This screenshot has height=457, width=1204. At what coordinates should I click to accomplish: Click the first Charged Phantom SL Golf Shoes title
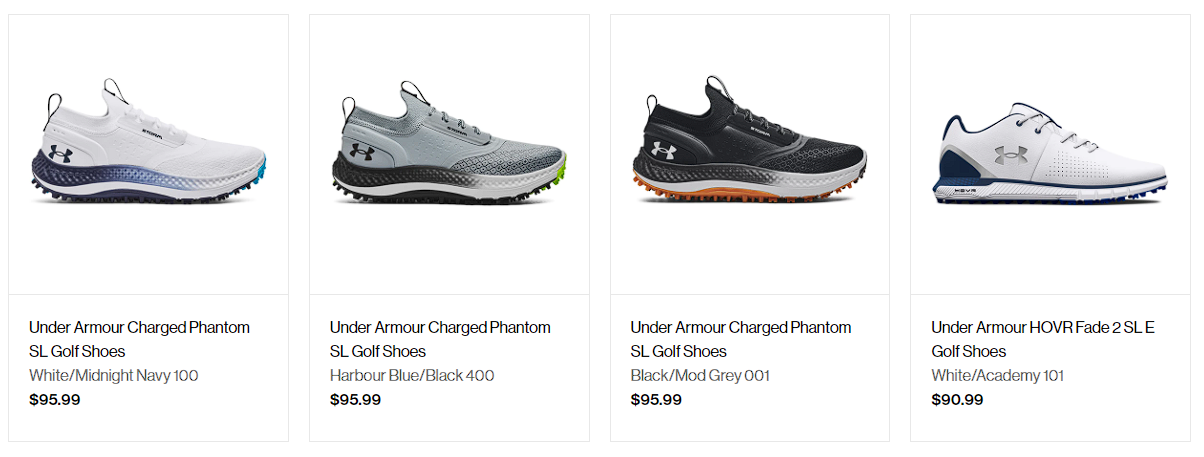139,339
